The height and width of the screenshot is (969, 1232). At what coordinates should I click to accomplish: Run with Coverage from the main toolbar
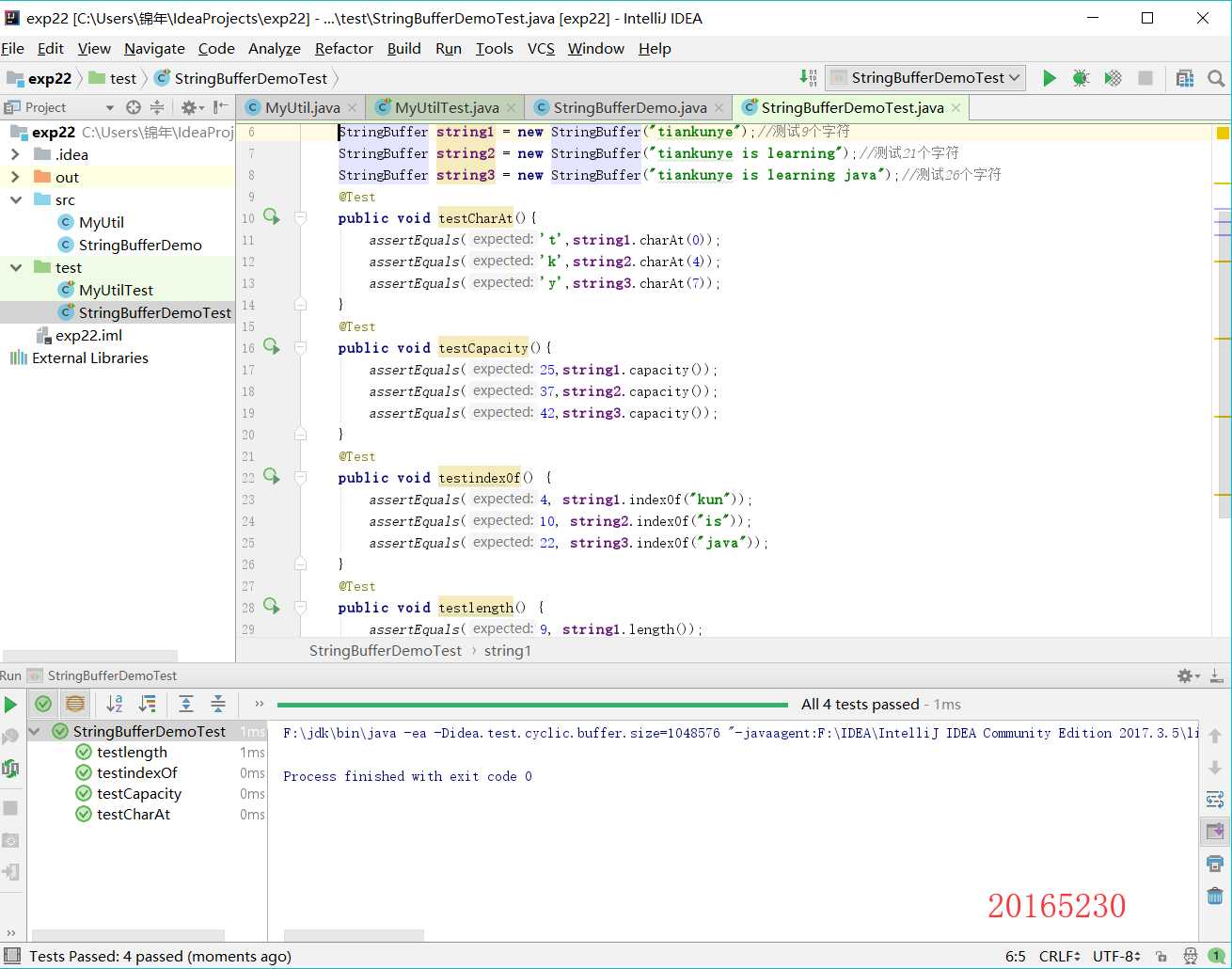click(1113, 78)
